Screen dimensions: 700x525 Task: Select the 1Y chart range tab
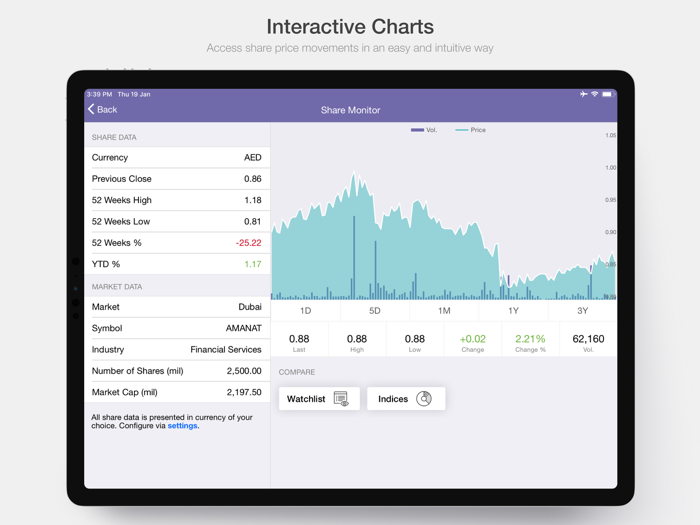[513, 311]
